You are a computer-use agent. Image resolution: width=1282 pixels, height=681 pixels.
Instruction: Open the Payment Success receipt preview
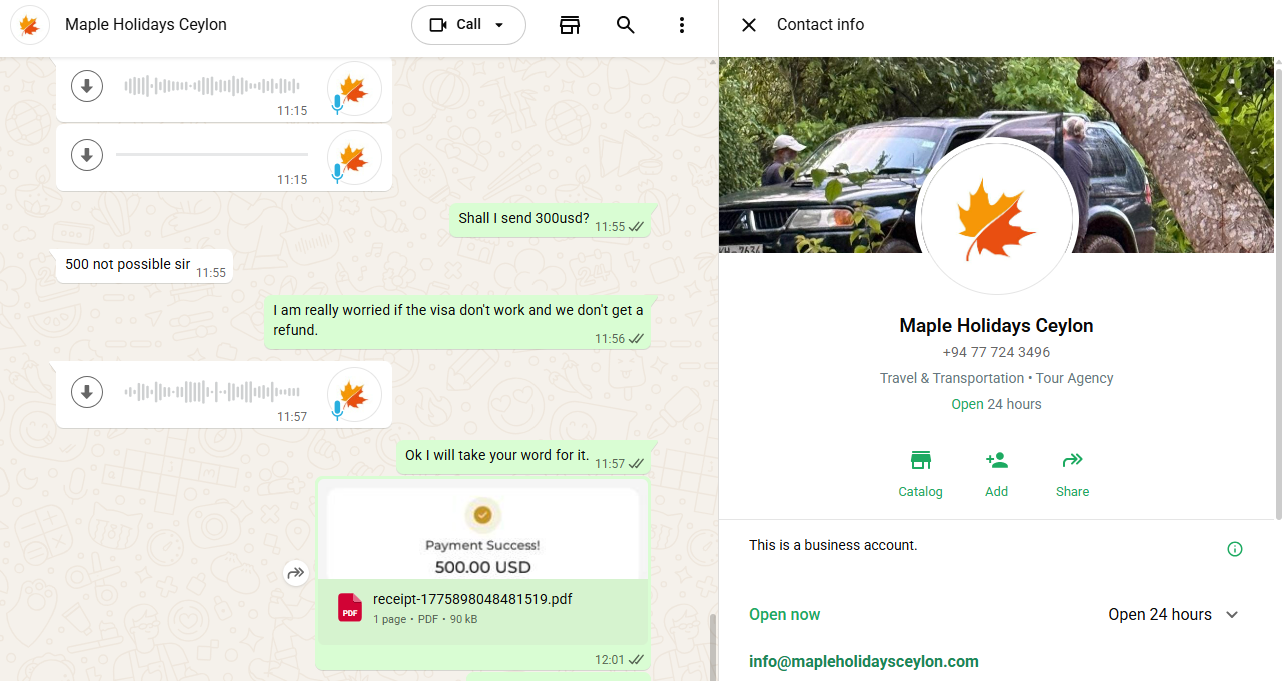click(482, 533)
